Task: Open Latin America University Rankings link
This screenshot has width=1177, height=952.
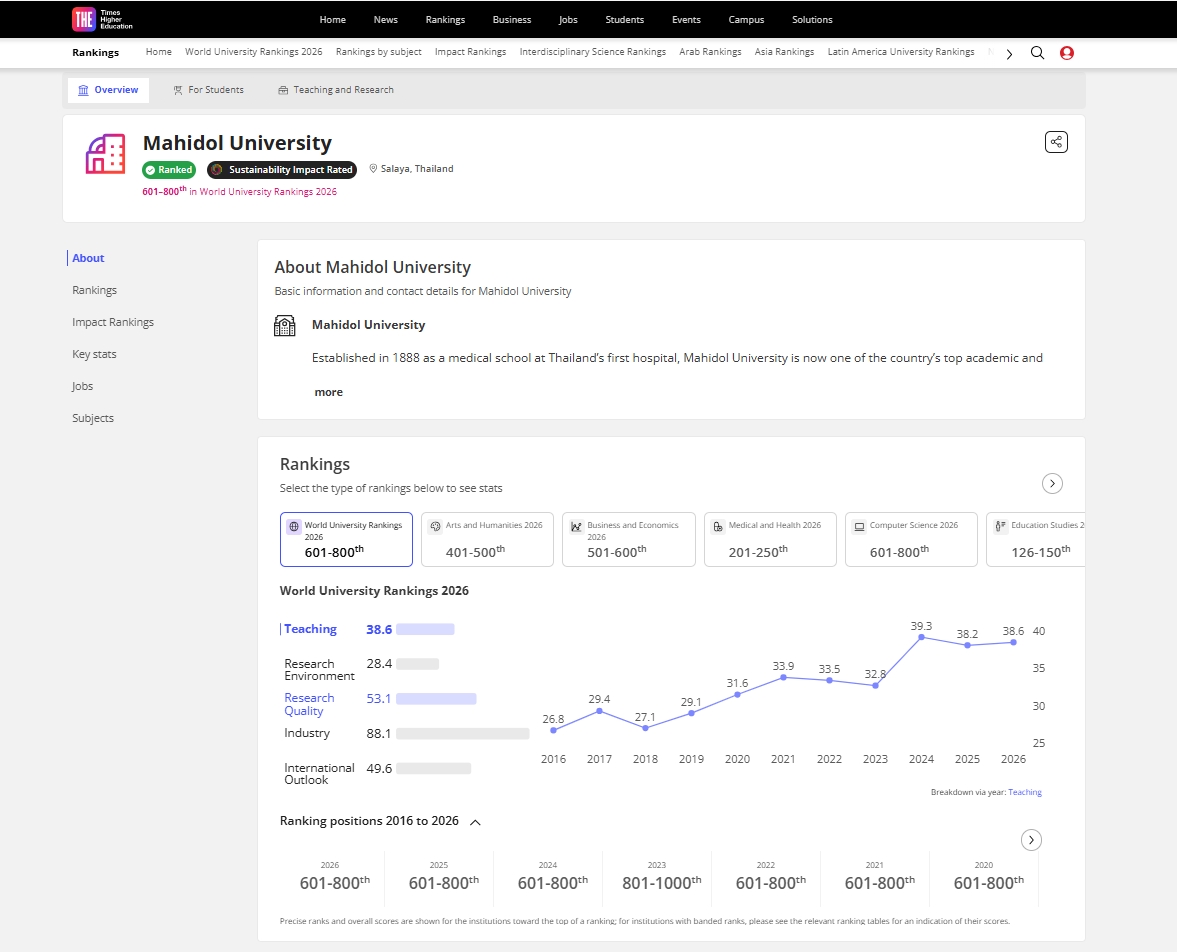Action: [901, 52]
